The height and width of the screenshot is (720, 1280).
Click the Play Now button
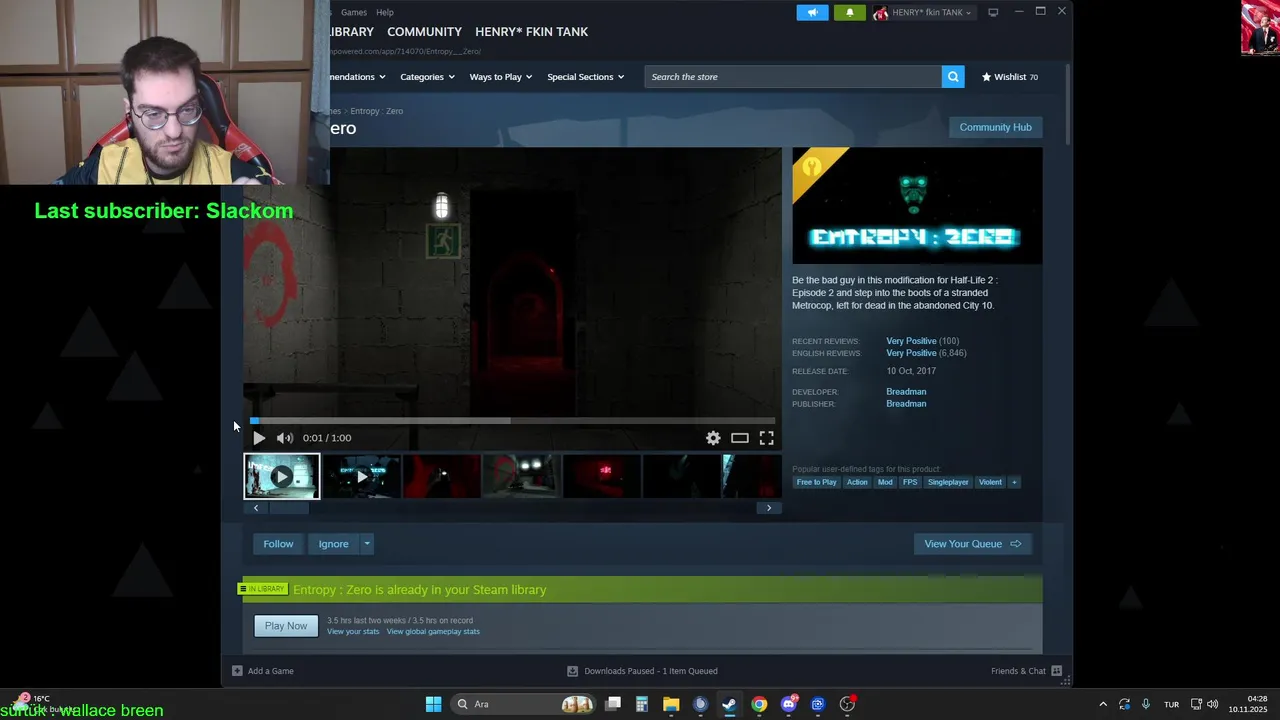[286, 626]
